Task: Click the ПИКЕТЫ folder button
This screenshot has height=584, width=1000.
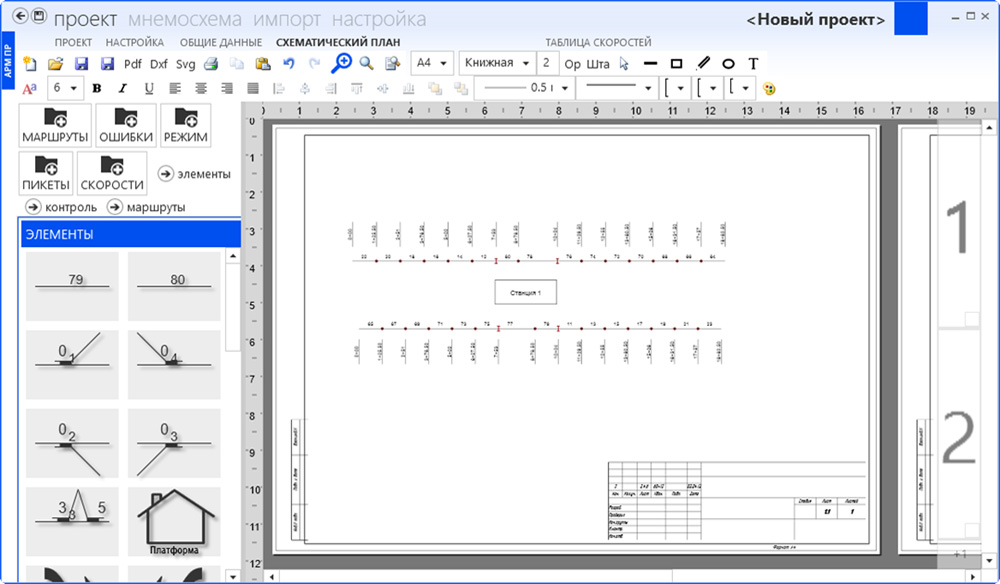Action: (x=46, y=173)
